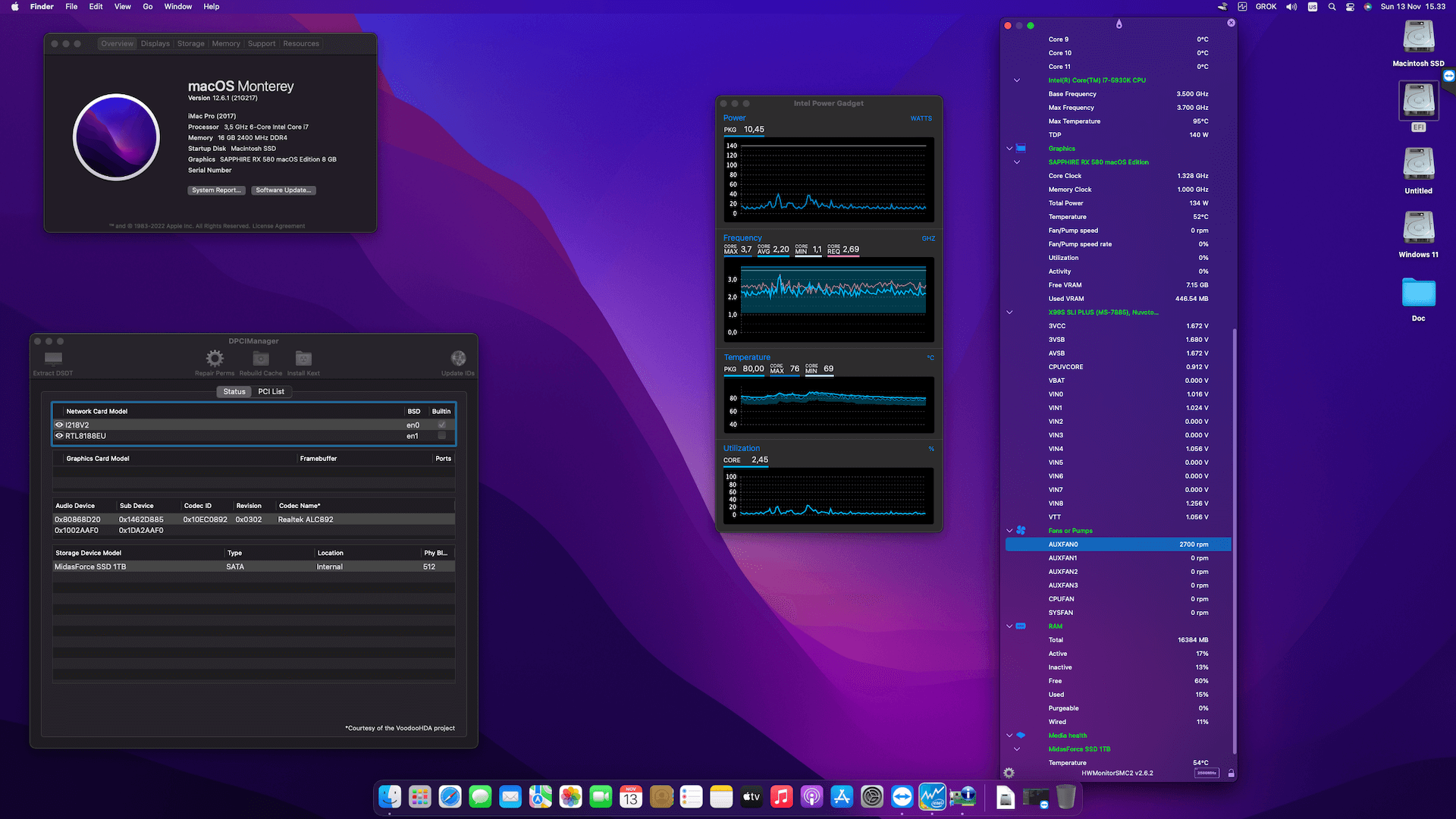Select Rebuild Cache in DPCIManager toolbar
Viewport: 1456px width, 819px height.
pos(260,359)
